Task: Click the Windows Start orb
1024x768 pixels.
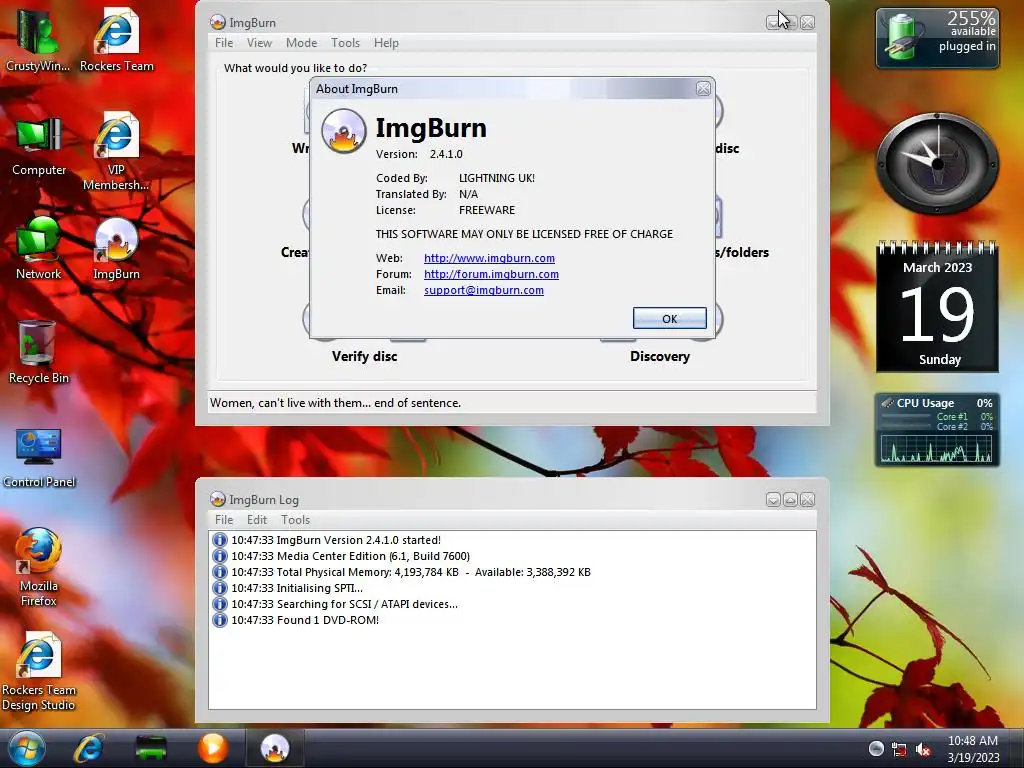Action: tap(27, 748)
